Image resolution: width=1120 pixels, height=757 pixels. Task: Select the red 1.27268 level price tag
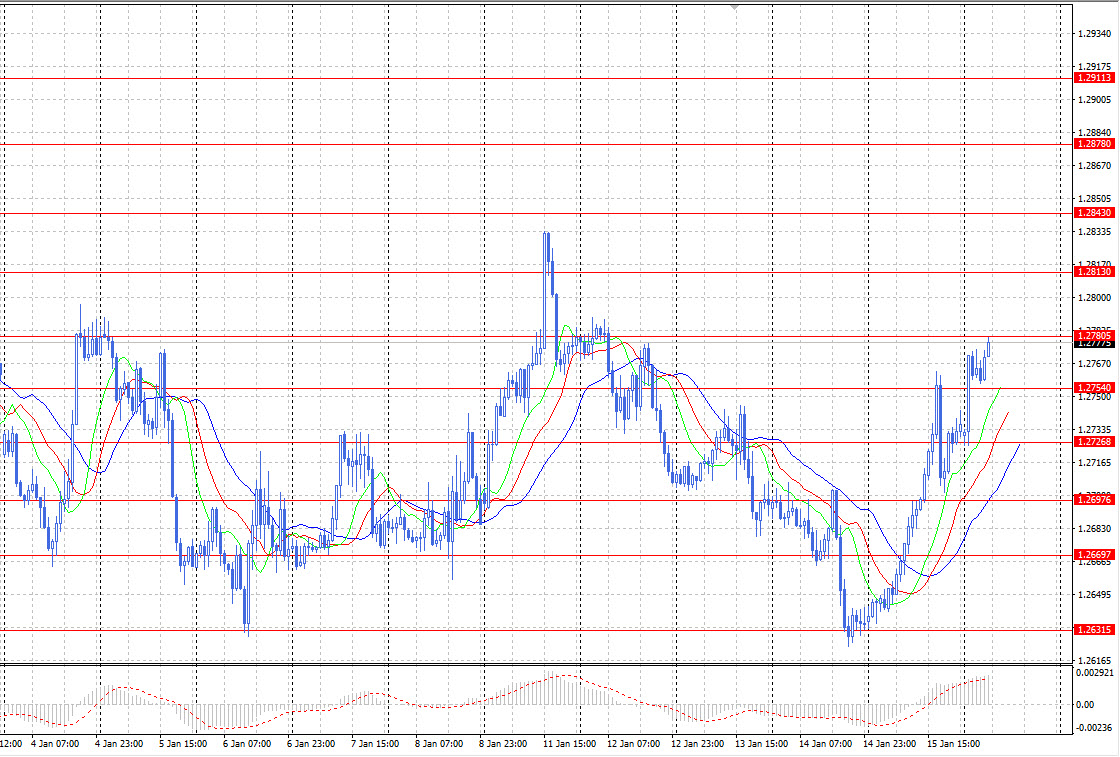1094,442
